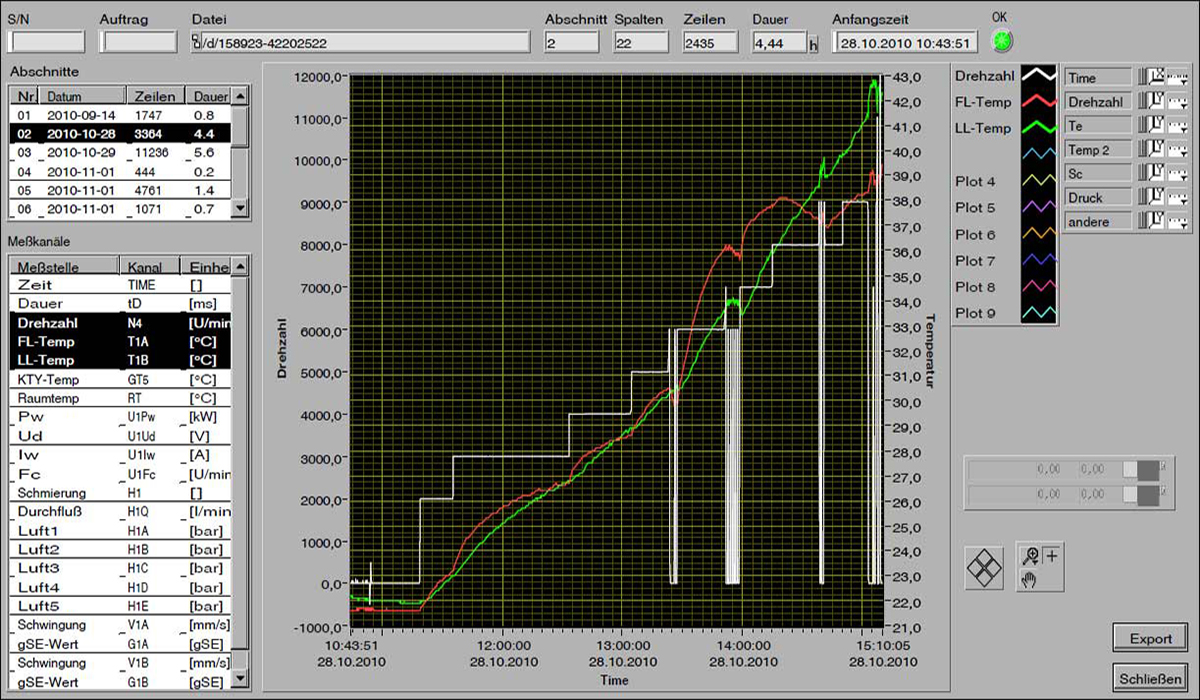Open the Plot 6 orange line sample
Screen dimensions: 1200x700
click(x=1038, y=234)
